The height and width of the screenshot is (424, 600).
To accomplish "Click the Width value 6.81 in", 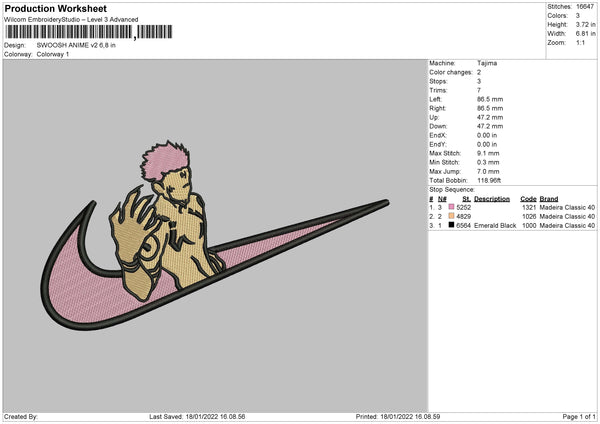I will (585, 34).
